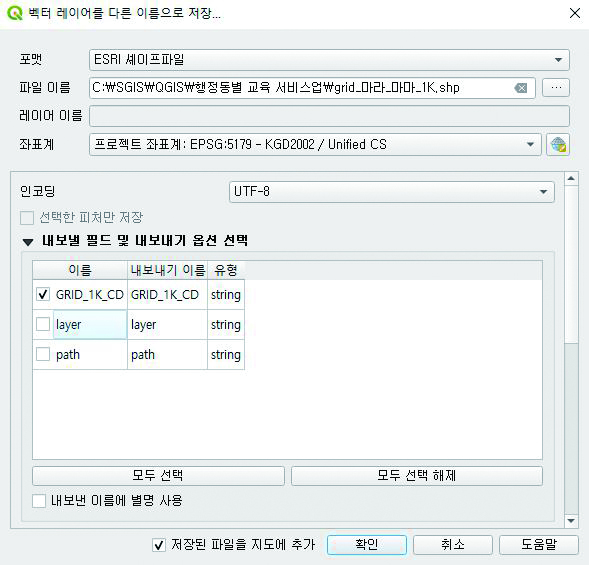
Task: Click the 레이어 이름 input field
Action: [x=329, y=116]
